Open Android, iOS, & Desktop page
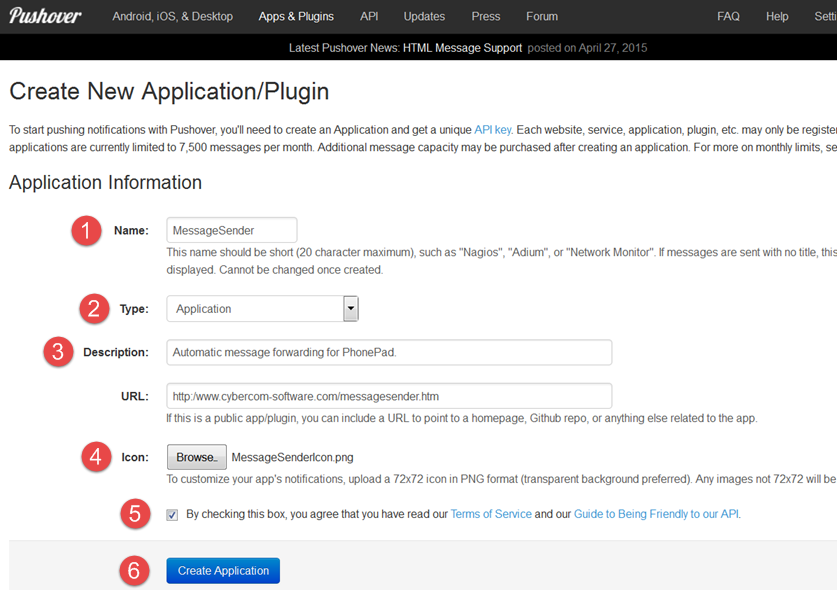The width and height of the screenshot is (837, 590). (x=172, y=17)
